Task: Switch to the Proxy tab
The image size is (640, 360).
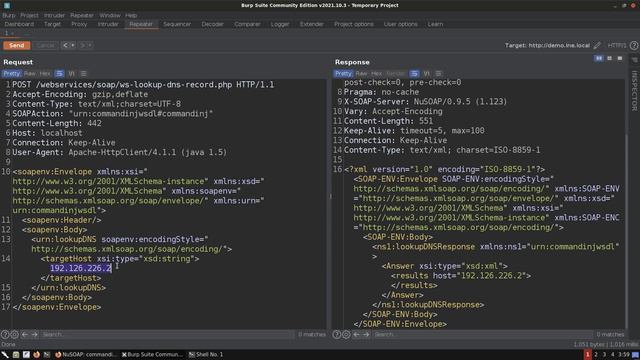Action: [x=79, y=24]
